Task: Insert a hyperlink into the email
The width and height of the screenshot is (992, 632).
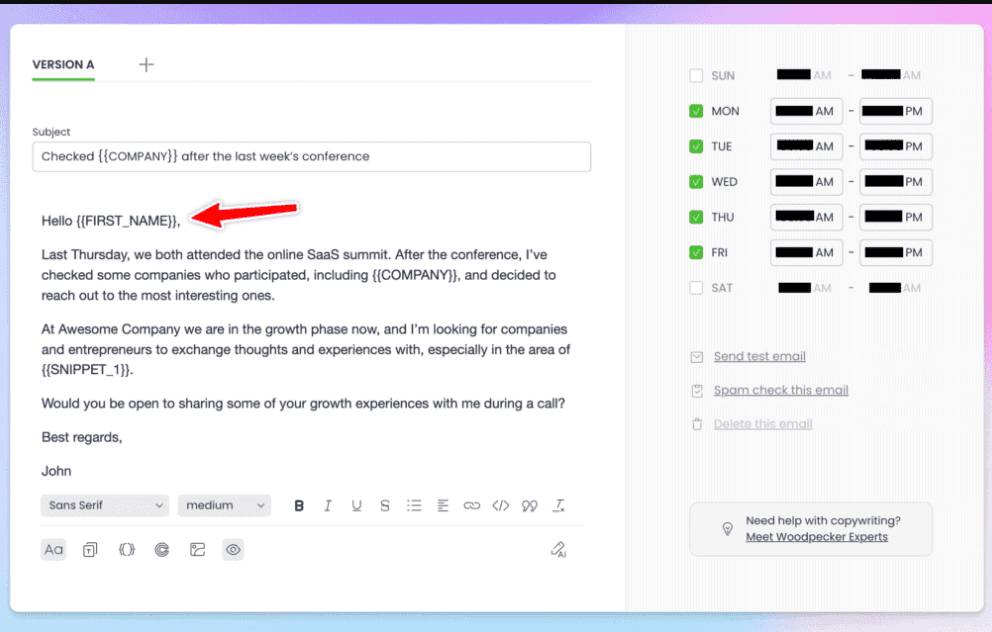Action: [471, 505]
